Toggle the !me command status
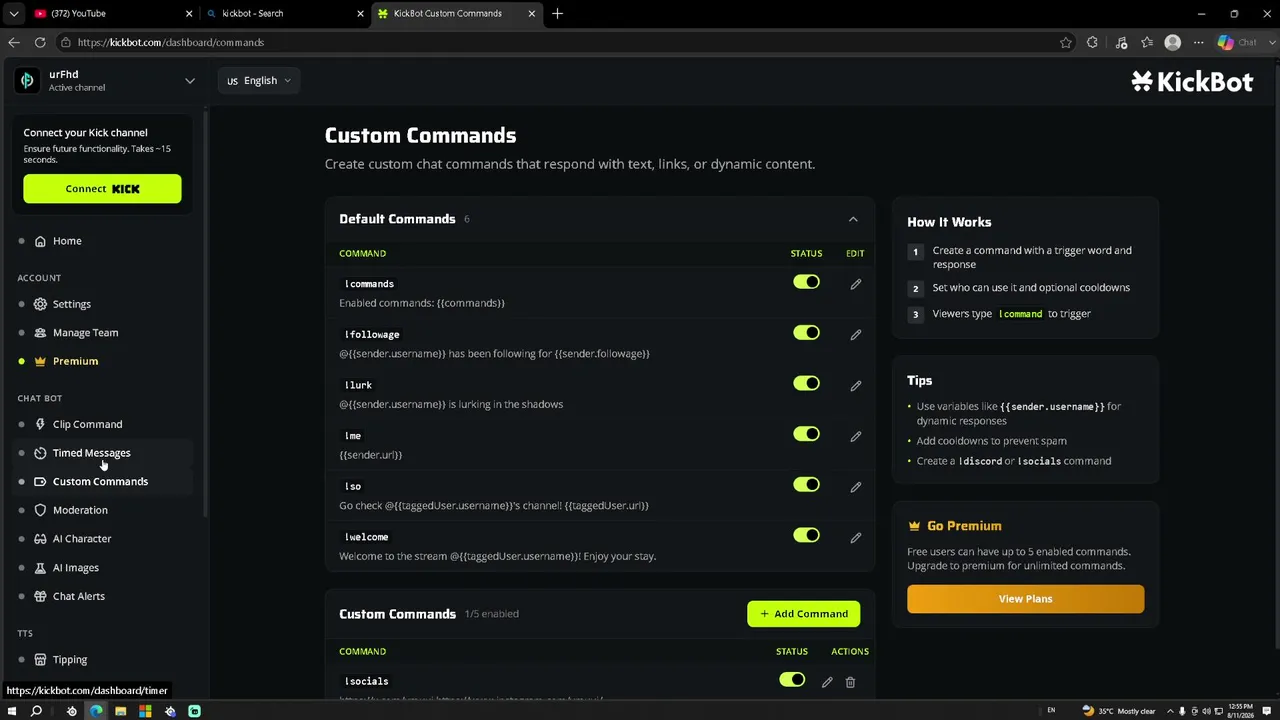Viewport: 1280px width, 720px height. (806, 434)
